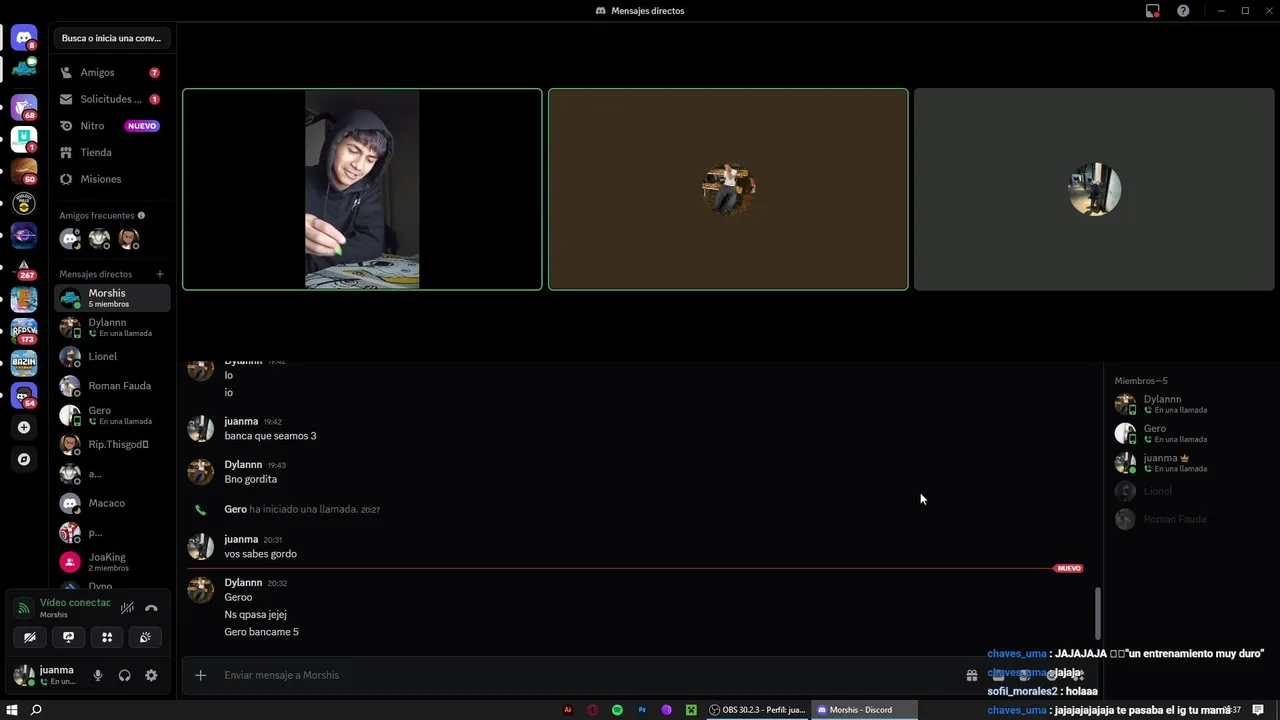Open the Discover servers compass icon
The height and width of the screenshot is (720, 1280).
pos(24,459)
